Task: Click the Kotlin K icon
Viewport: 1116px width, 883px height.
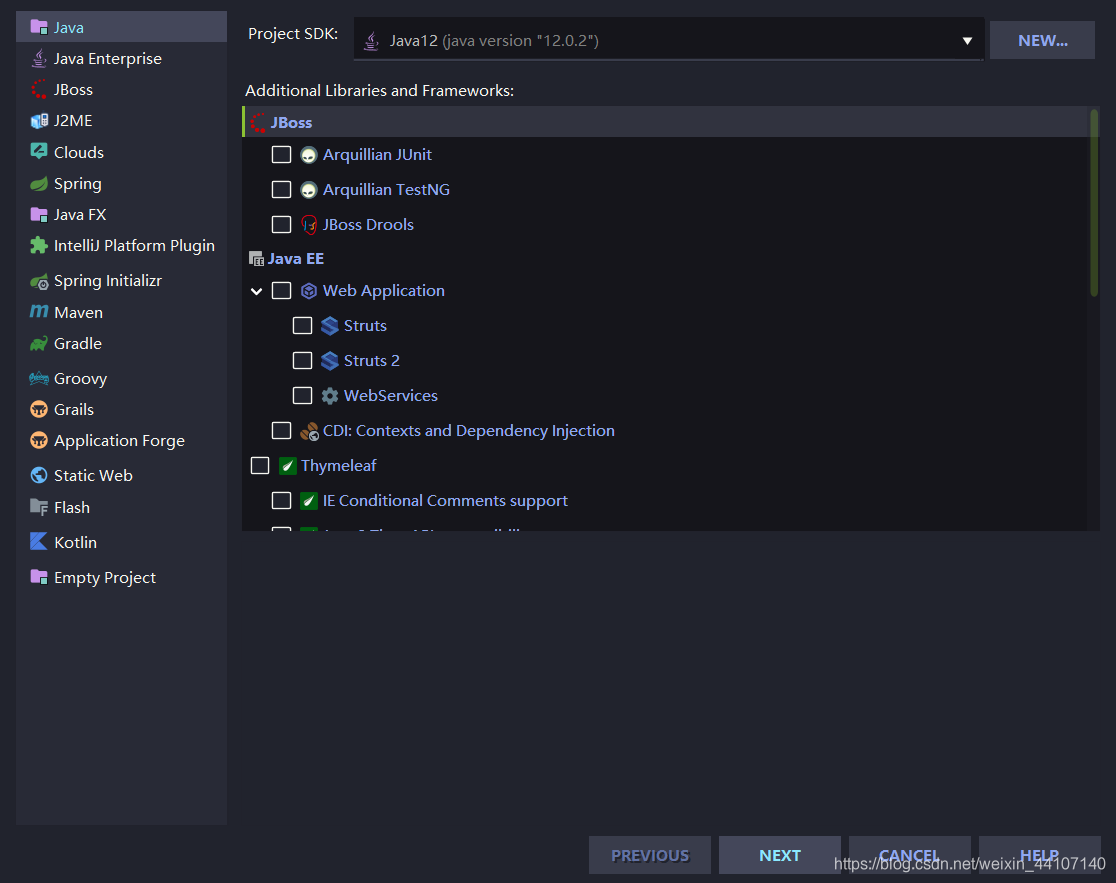Action: click(x=39, y=542)
